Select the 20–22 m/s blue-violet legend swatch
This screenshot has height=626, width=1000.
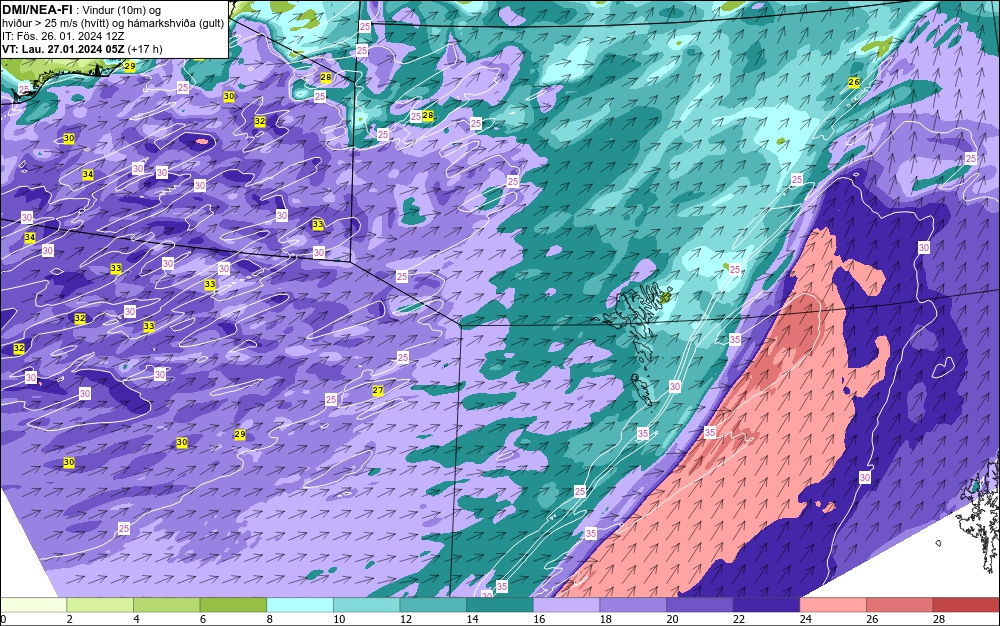coord(700,605)
